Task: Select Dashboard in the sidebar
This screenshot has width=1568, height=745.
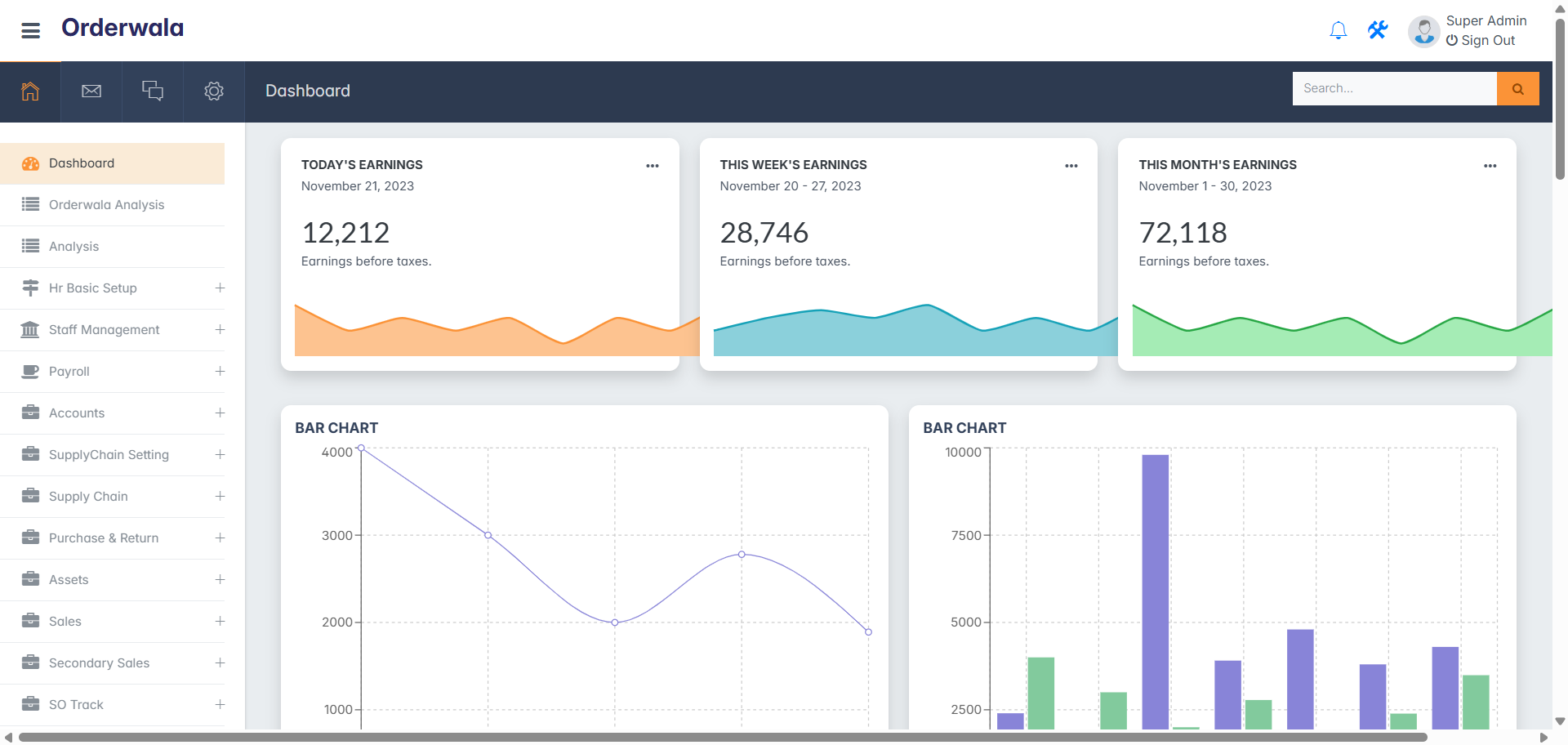Action: (82, 163)
